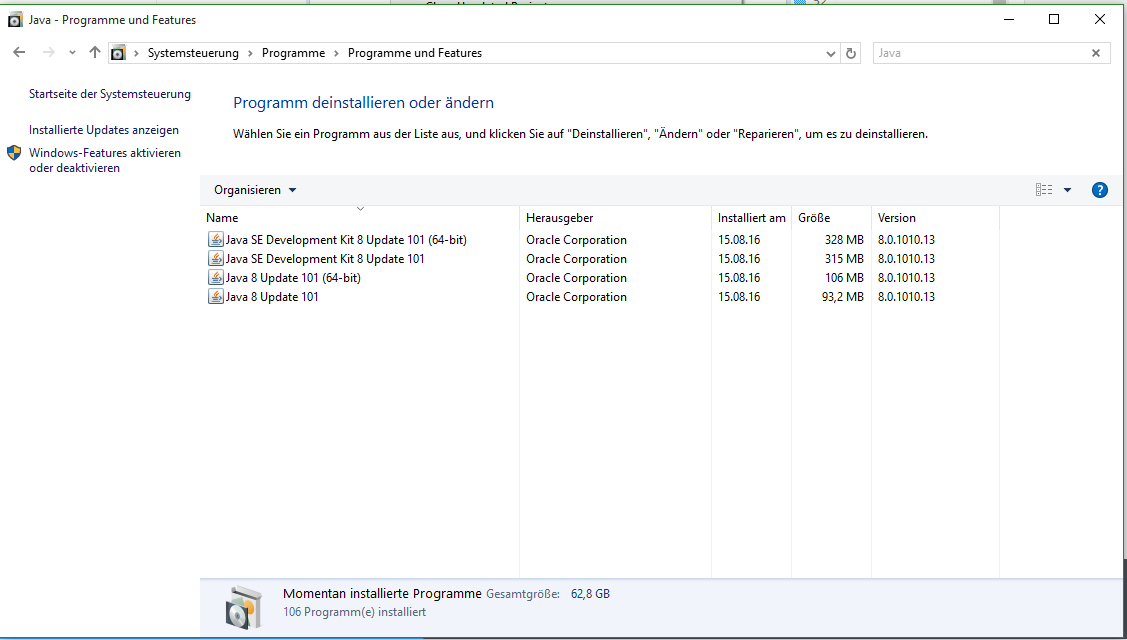Expand the address bar history dropdown

[x=831, y=53]
